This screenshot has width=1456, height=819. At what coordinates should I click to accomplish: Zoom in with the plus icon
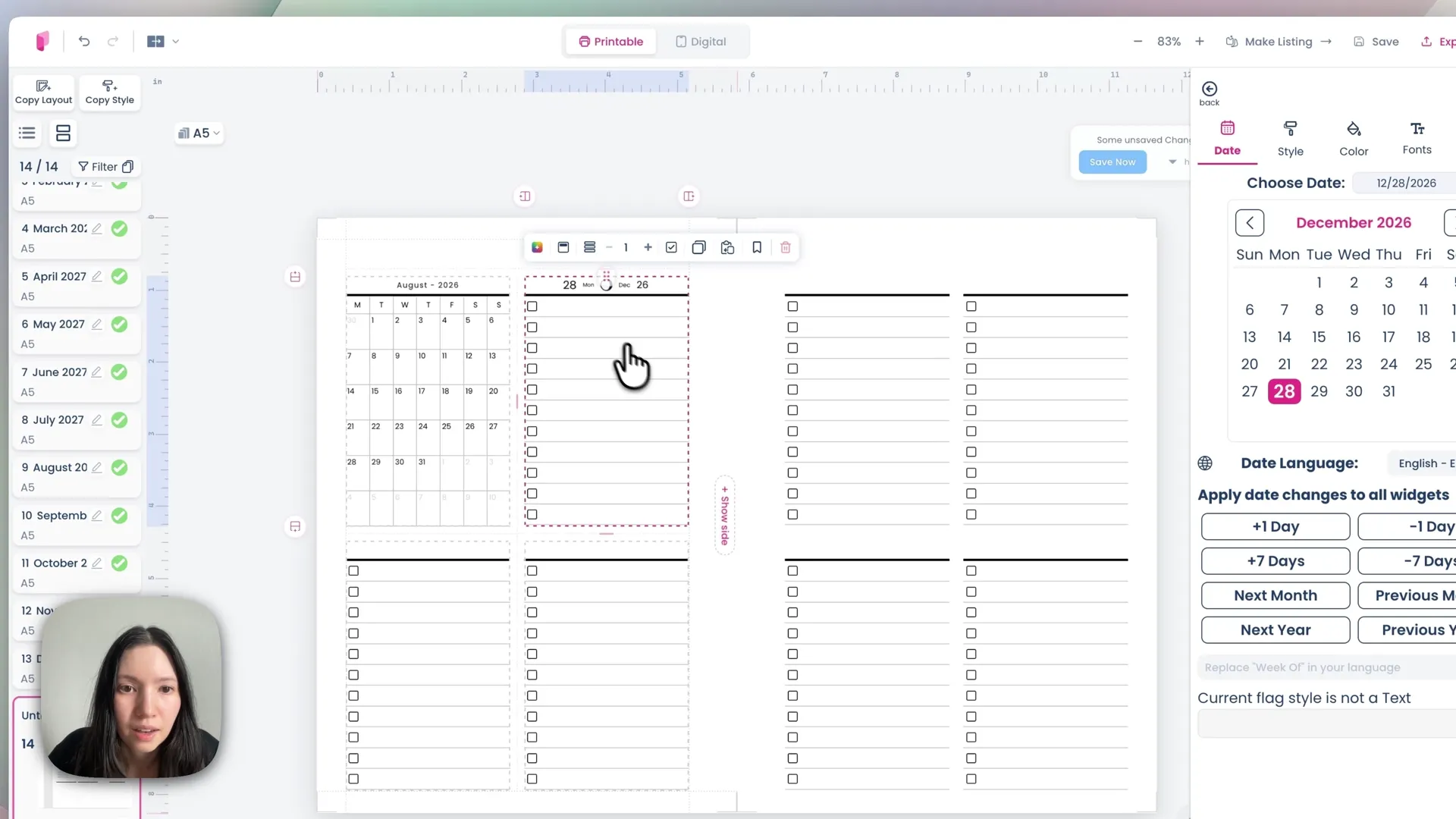tap(1200, 42)
